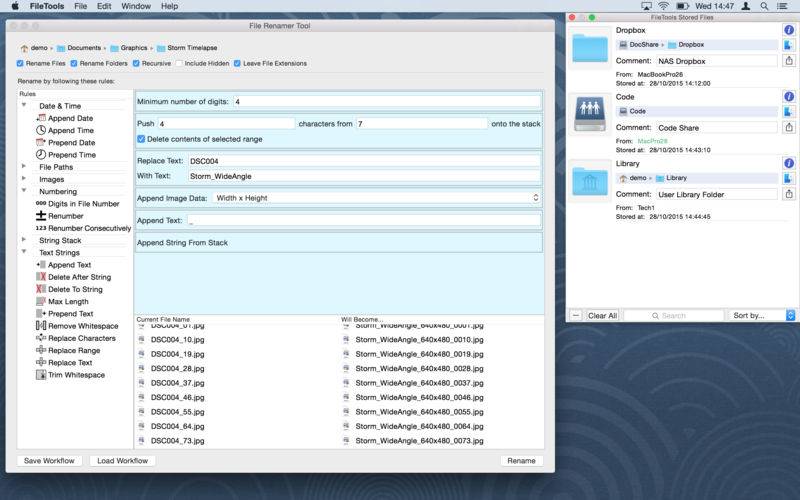Click Minimum number of digits field
The height and width of the screenshot is (500, 800).
point(387,102)
